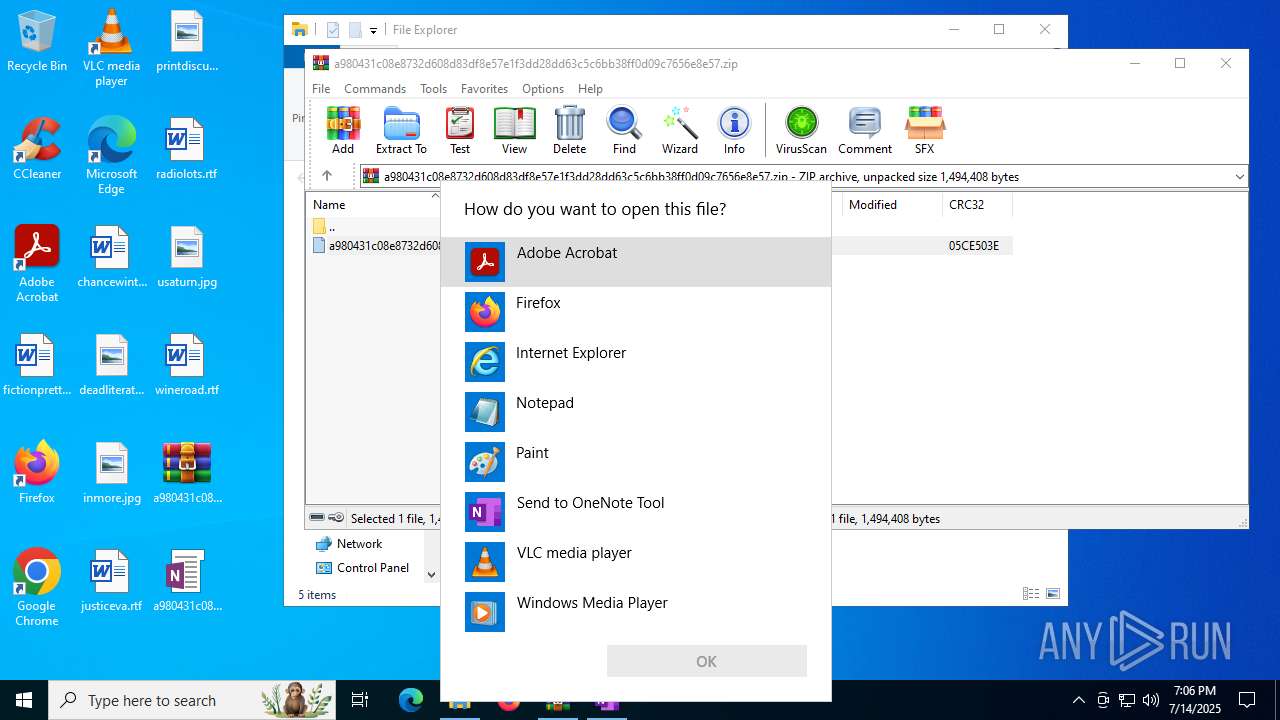Choose Adobe Acrobat to open the file
1280x720 pixels.
tap(636, 262)
